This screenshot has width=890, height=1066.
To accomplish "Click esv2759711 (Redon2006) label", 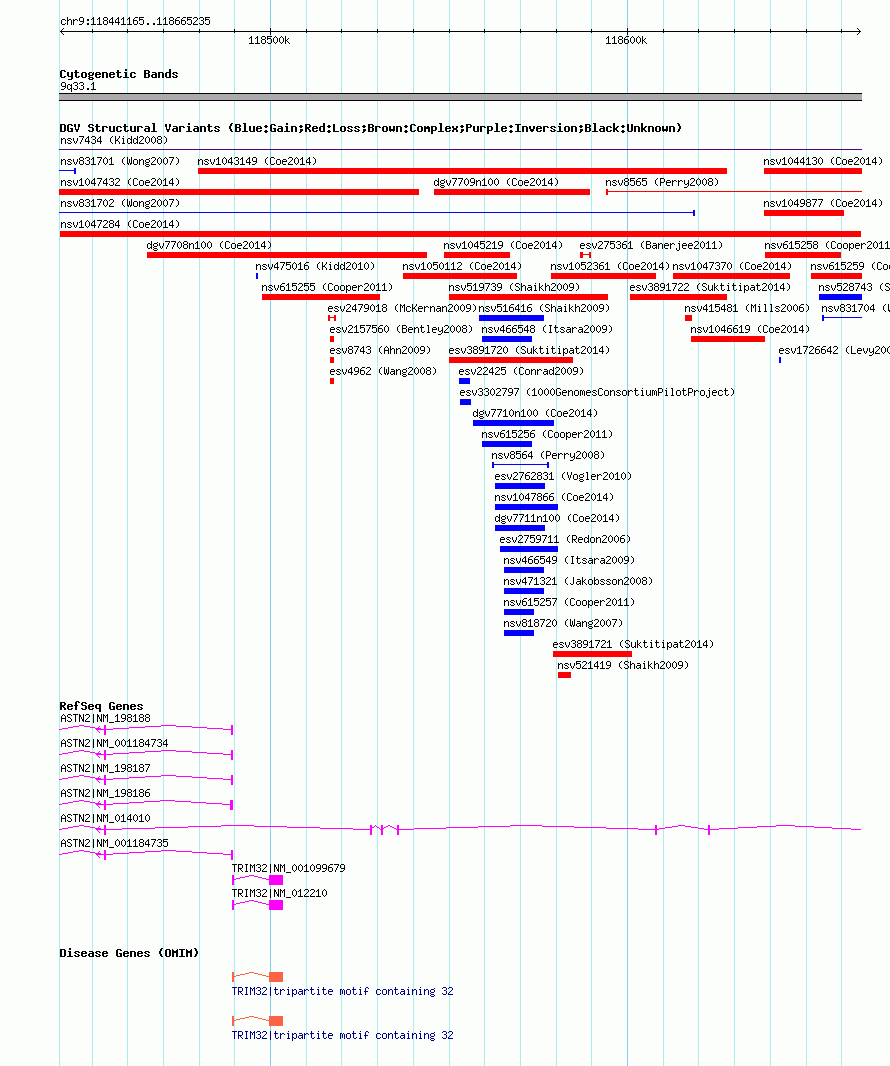I will click(x=565, y=540).
